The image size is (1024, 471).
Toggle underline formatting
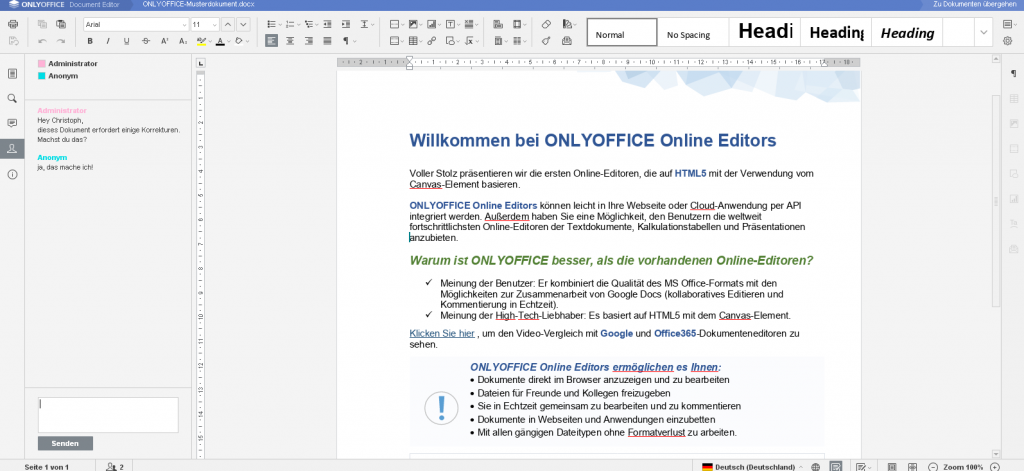point(127,41)
